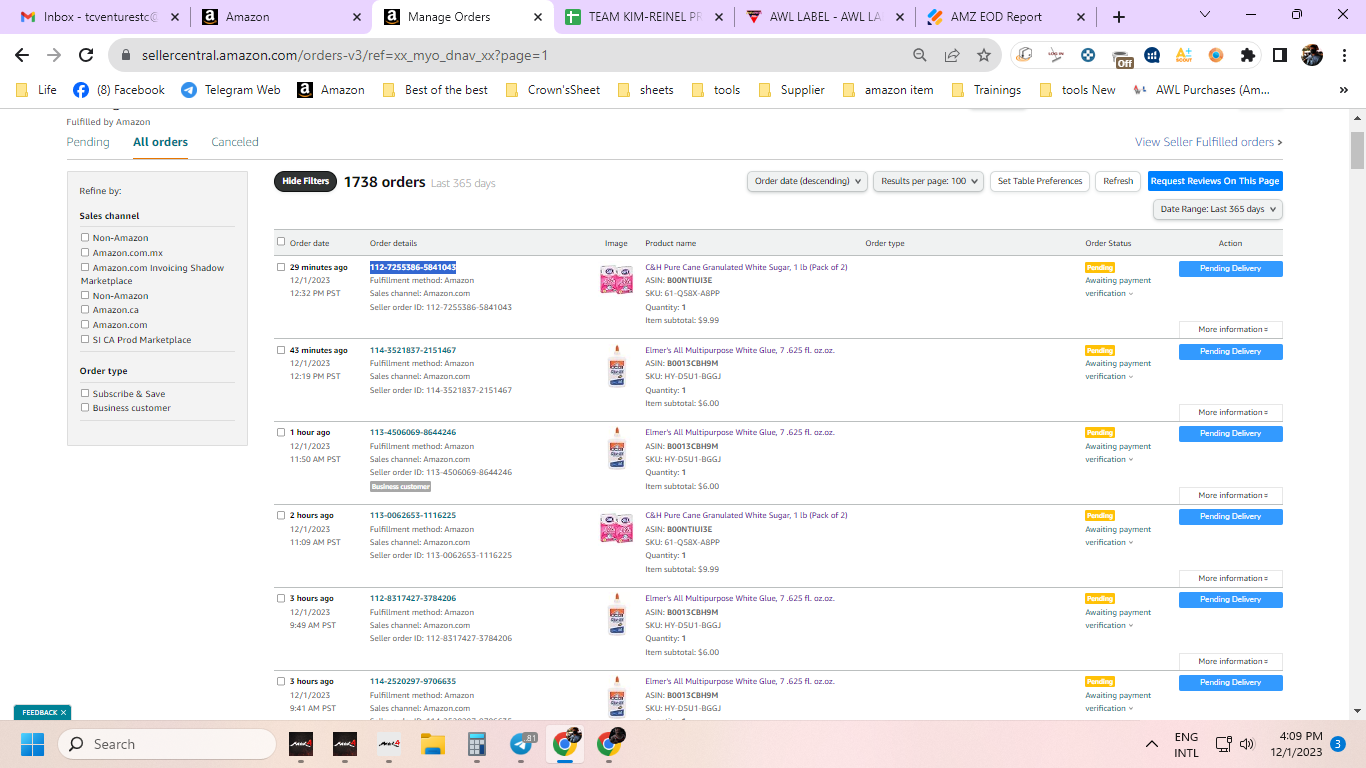Dismiss the FEEDBACK tab with its X

tap(64, 713)
